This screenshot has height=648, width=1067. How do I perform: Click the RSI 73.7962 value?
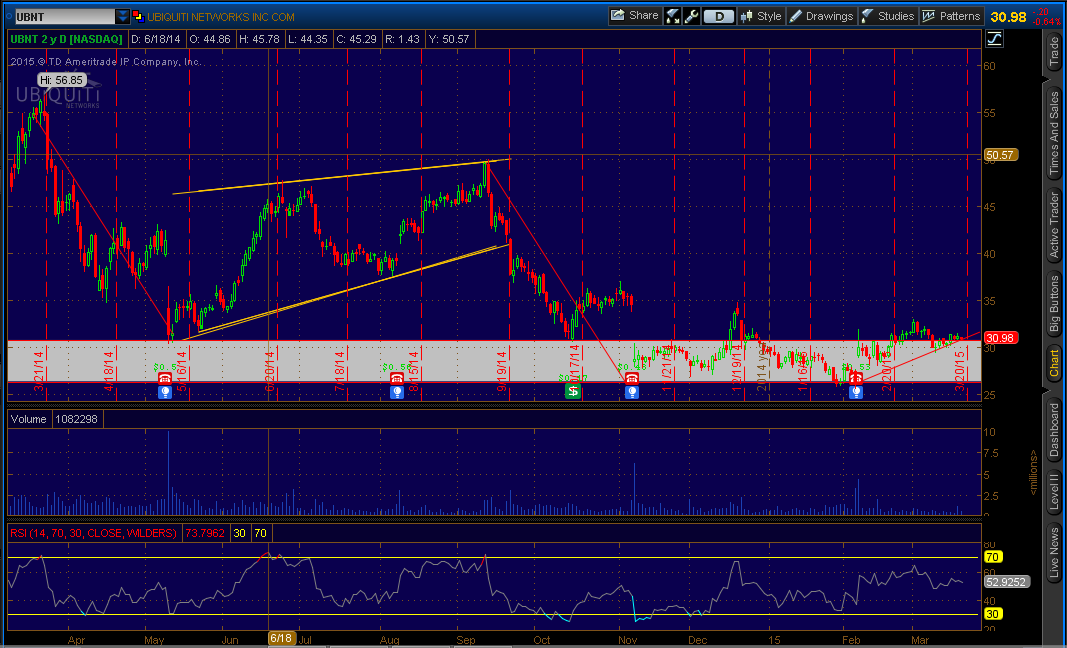tap(205, 533)
